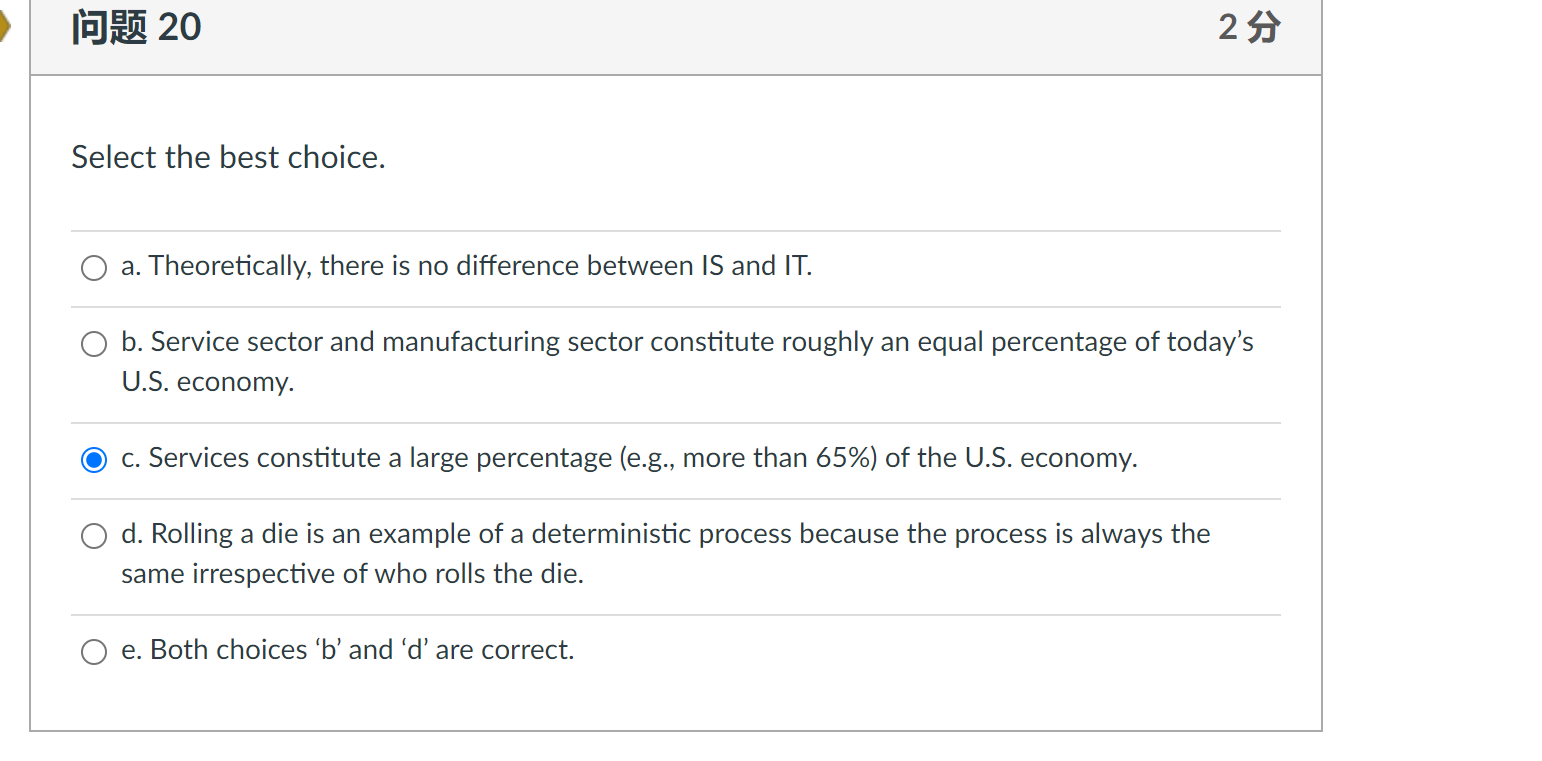Image resolution: width=1542 pixels, height=761 pixels.
Task: Select radio button for option d
Action: click(x=93, y=535)
